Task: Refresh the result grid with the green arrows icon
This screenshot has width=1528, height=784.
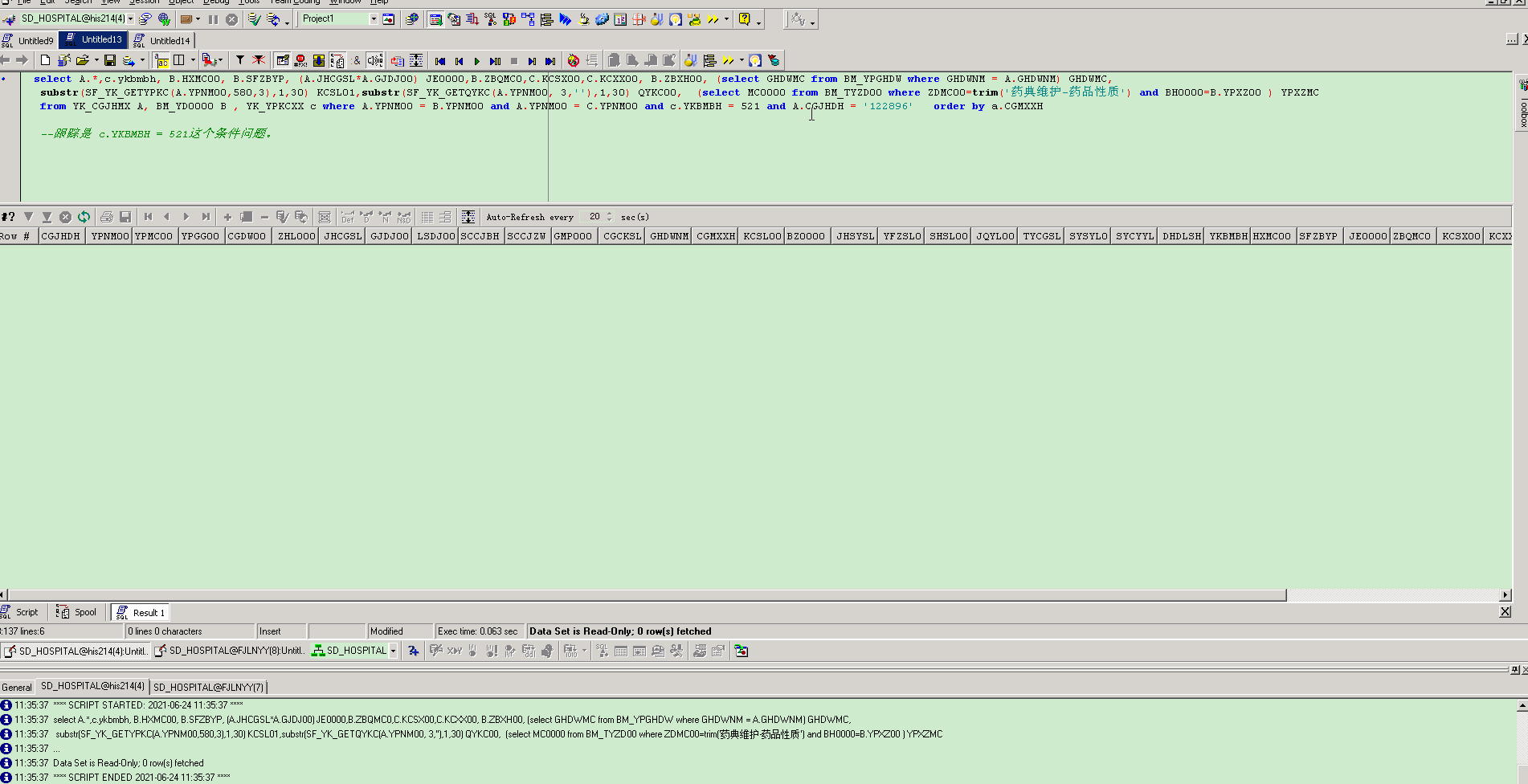Action: click(x=84, y=217)
